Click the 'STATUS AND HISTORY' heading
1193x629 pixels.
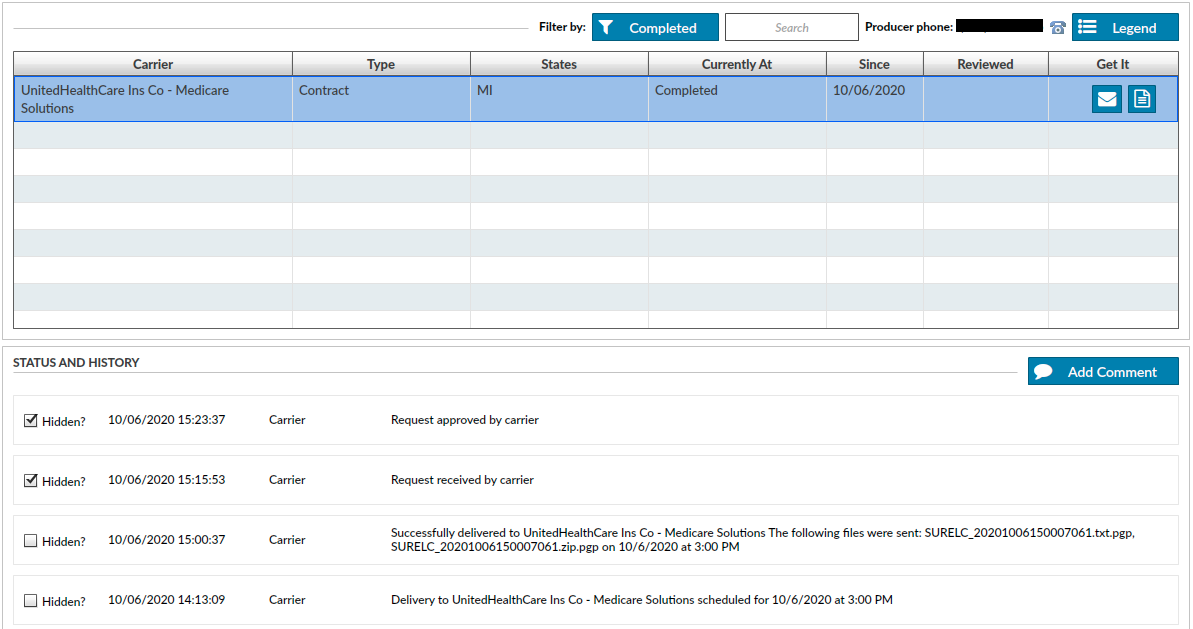click(76, 363)
